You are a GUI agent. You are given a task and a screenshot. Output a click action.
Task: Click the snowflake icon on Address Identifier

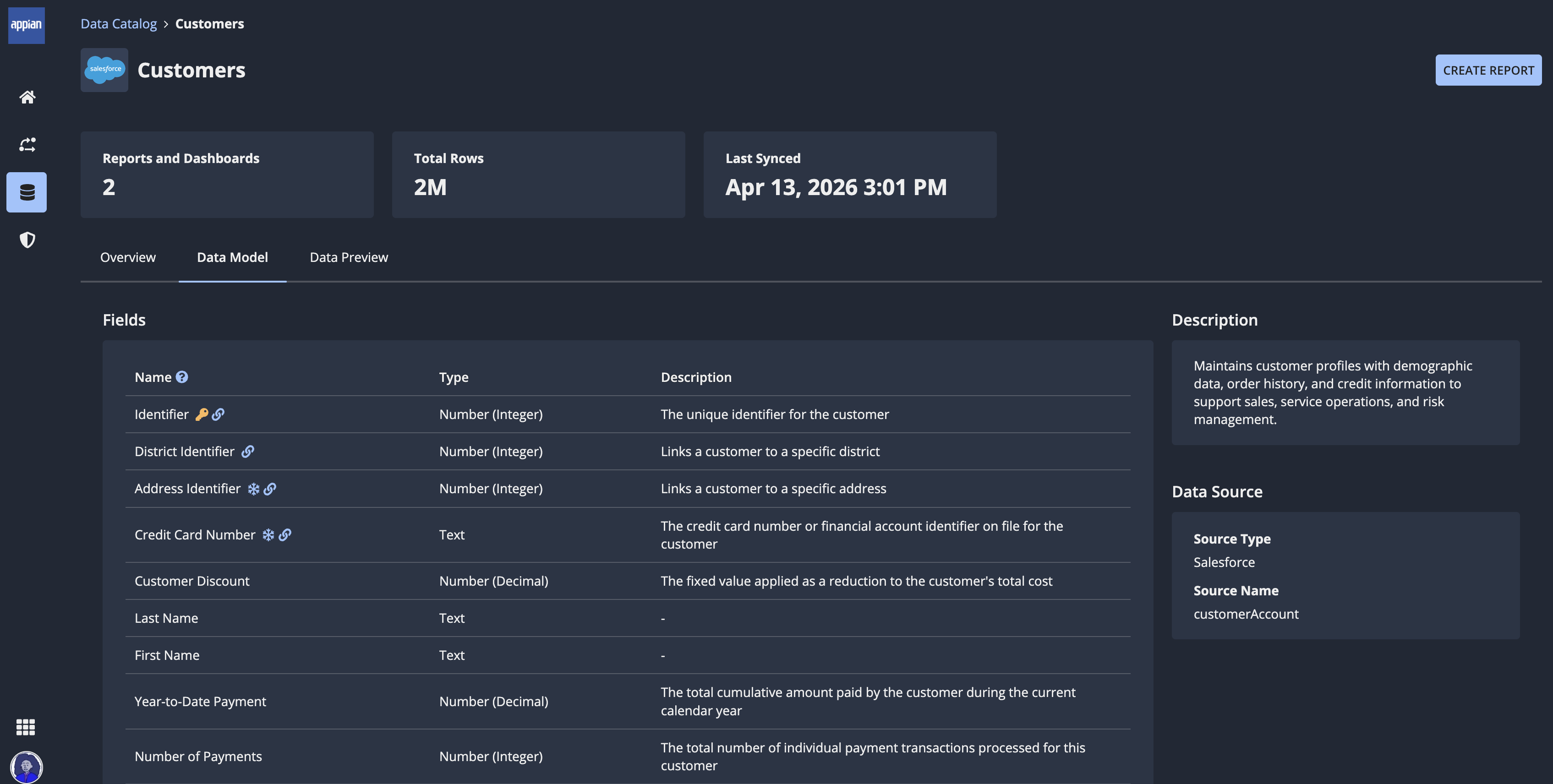click(x=254, y=489)
